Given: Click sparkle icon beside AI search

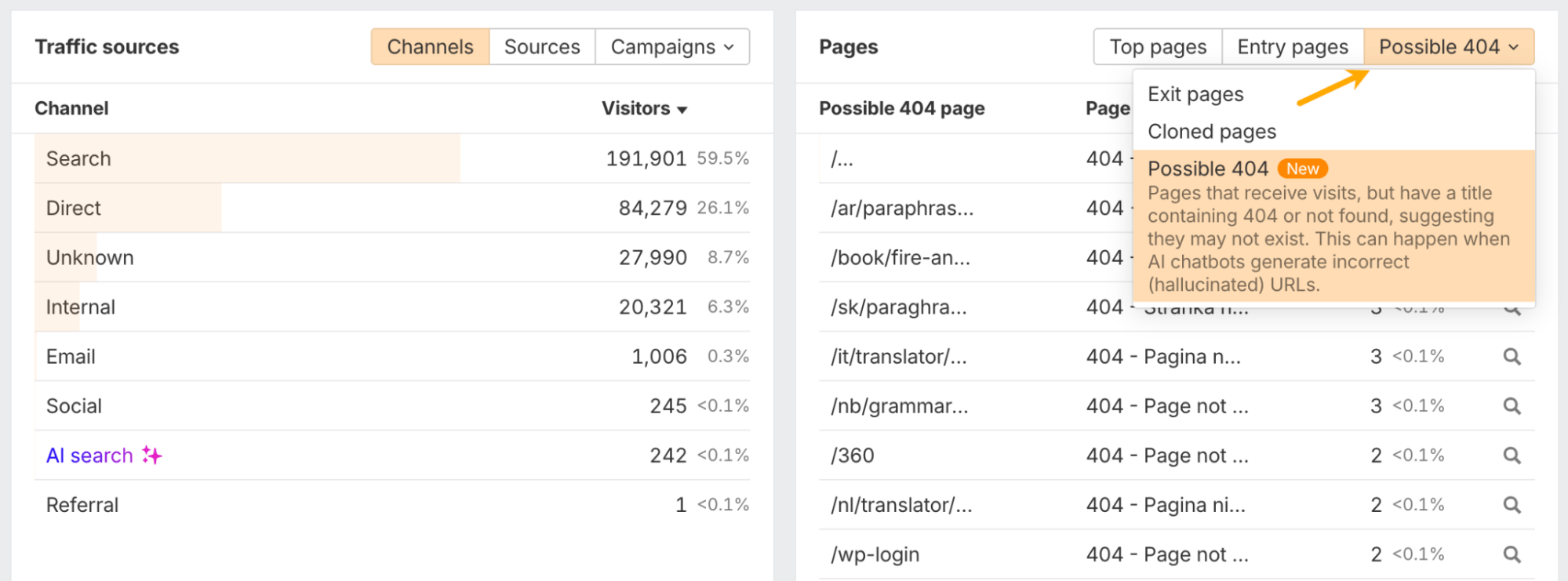Looking at the screenshot, I should click(x=152, y=456).
